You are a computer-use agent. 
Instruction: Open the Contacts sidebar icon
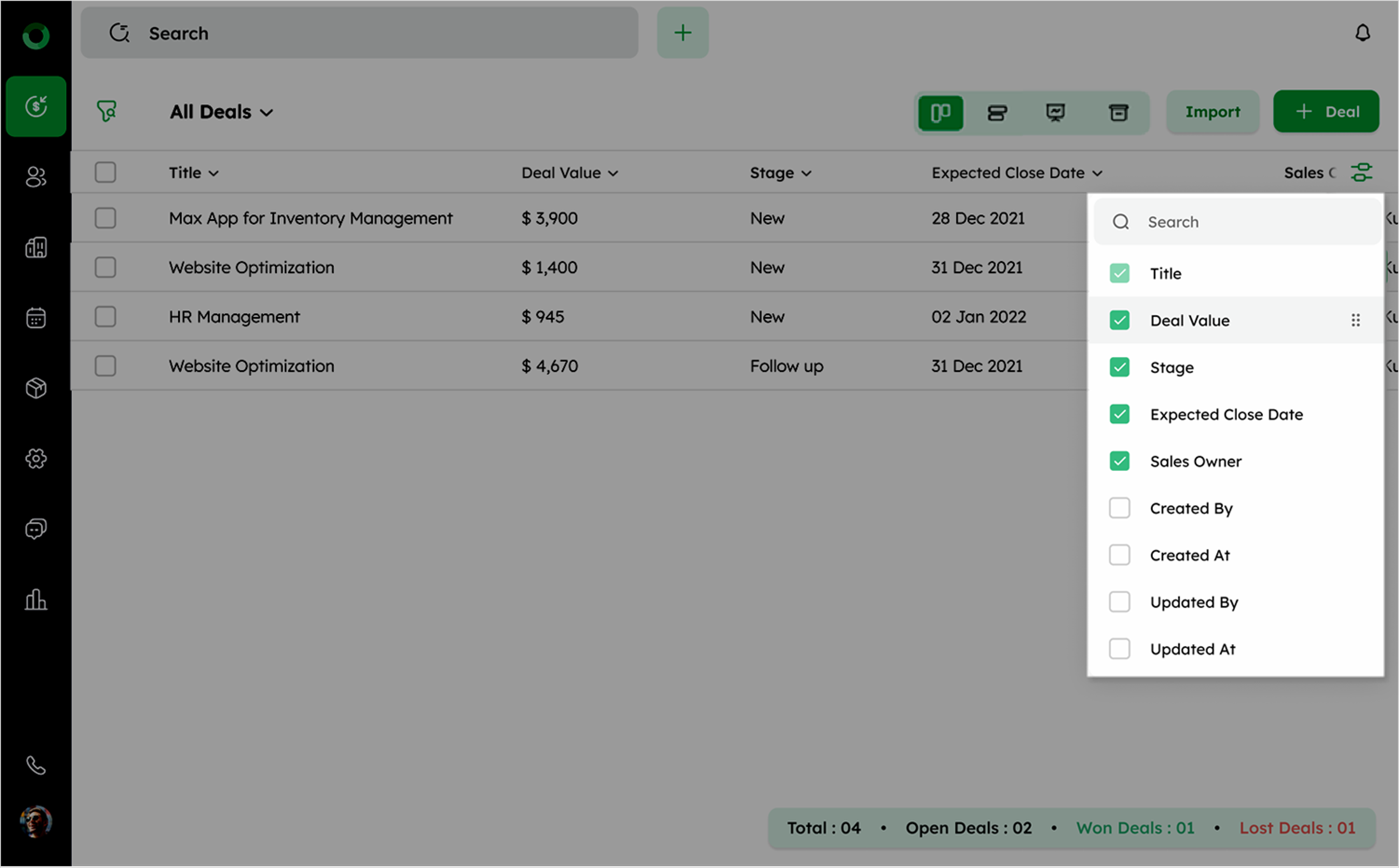coord(36,177)
